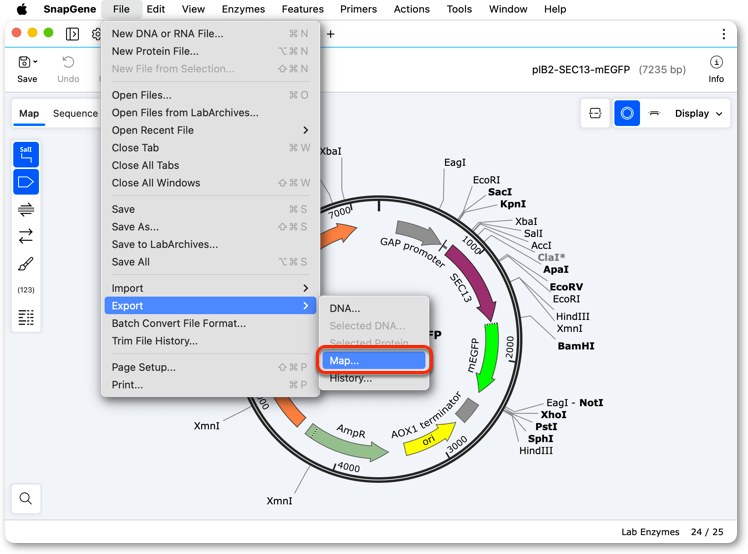Expand the Export submenu
The width and height of the screenshot is (748, 554).
[210, 306]
